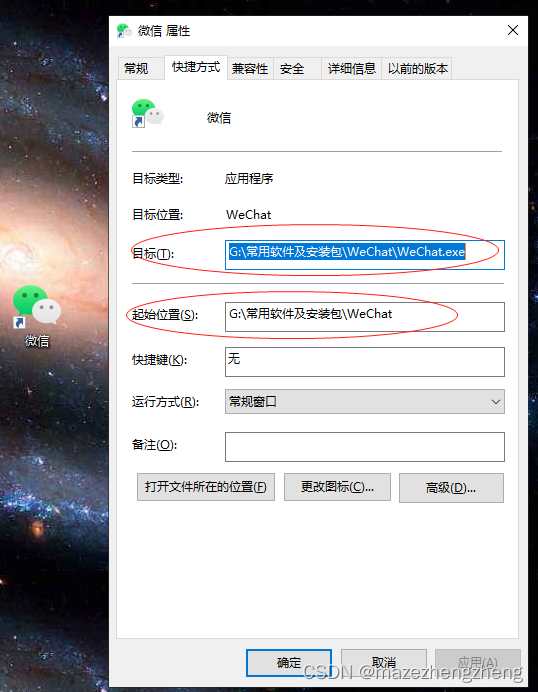Click the WeChat icon in the dialog title bar
This screenshot has width=538, height=692.
point(124,30)
